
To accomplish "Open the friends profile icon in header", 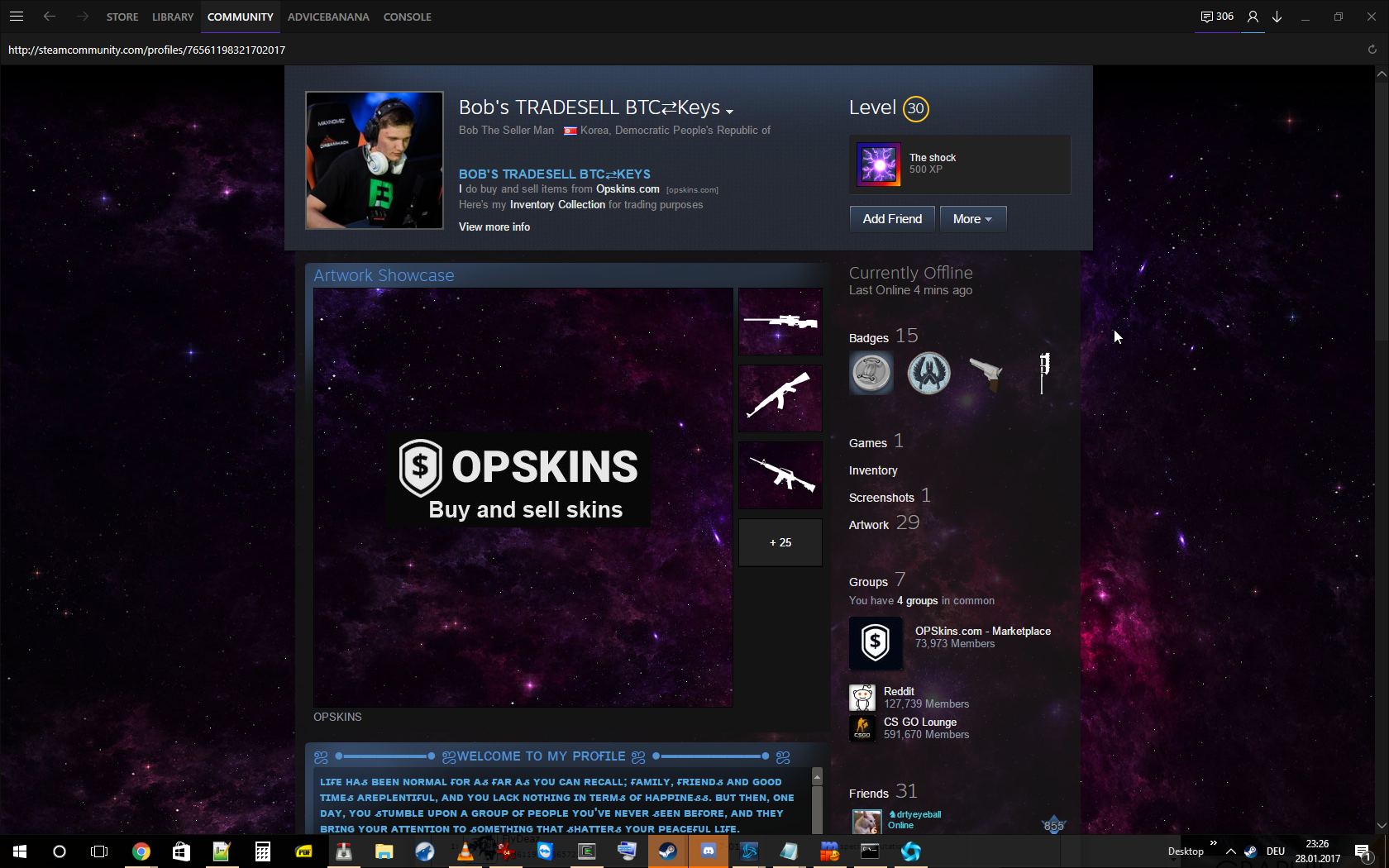I will coord(1253,17).
